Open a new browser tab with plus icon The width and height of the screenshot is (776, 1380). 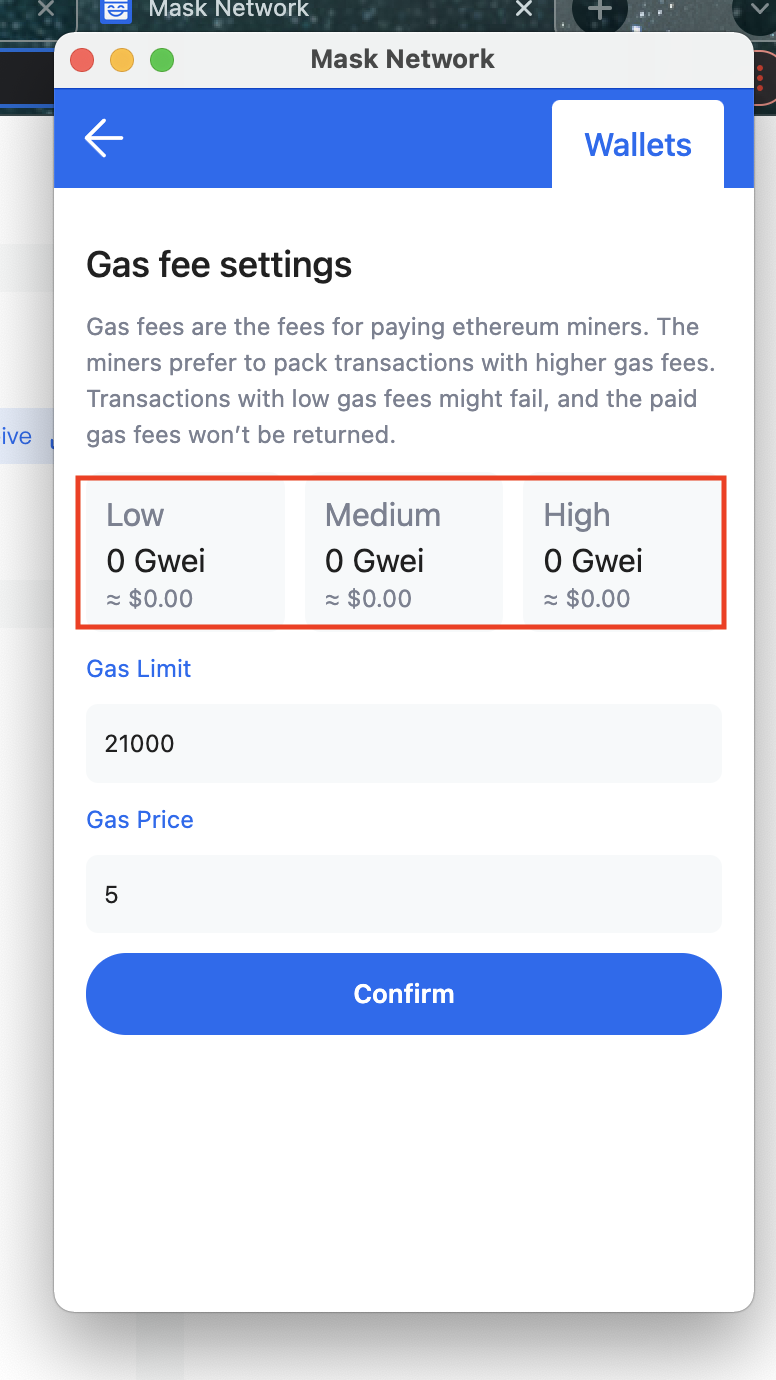point(599,10)
